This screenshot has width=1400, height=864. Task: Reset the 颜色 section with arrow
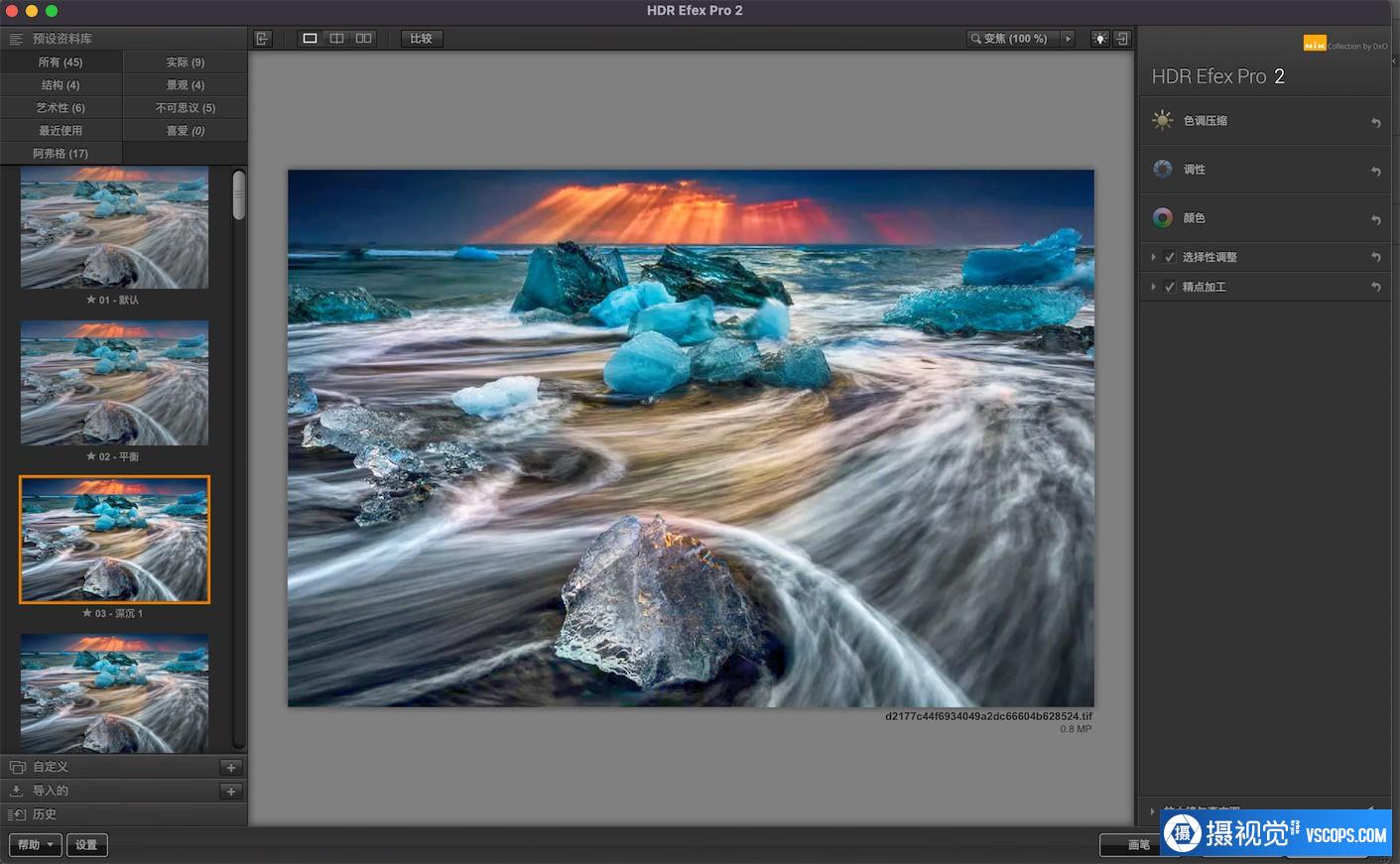pos(1375,219)
